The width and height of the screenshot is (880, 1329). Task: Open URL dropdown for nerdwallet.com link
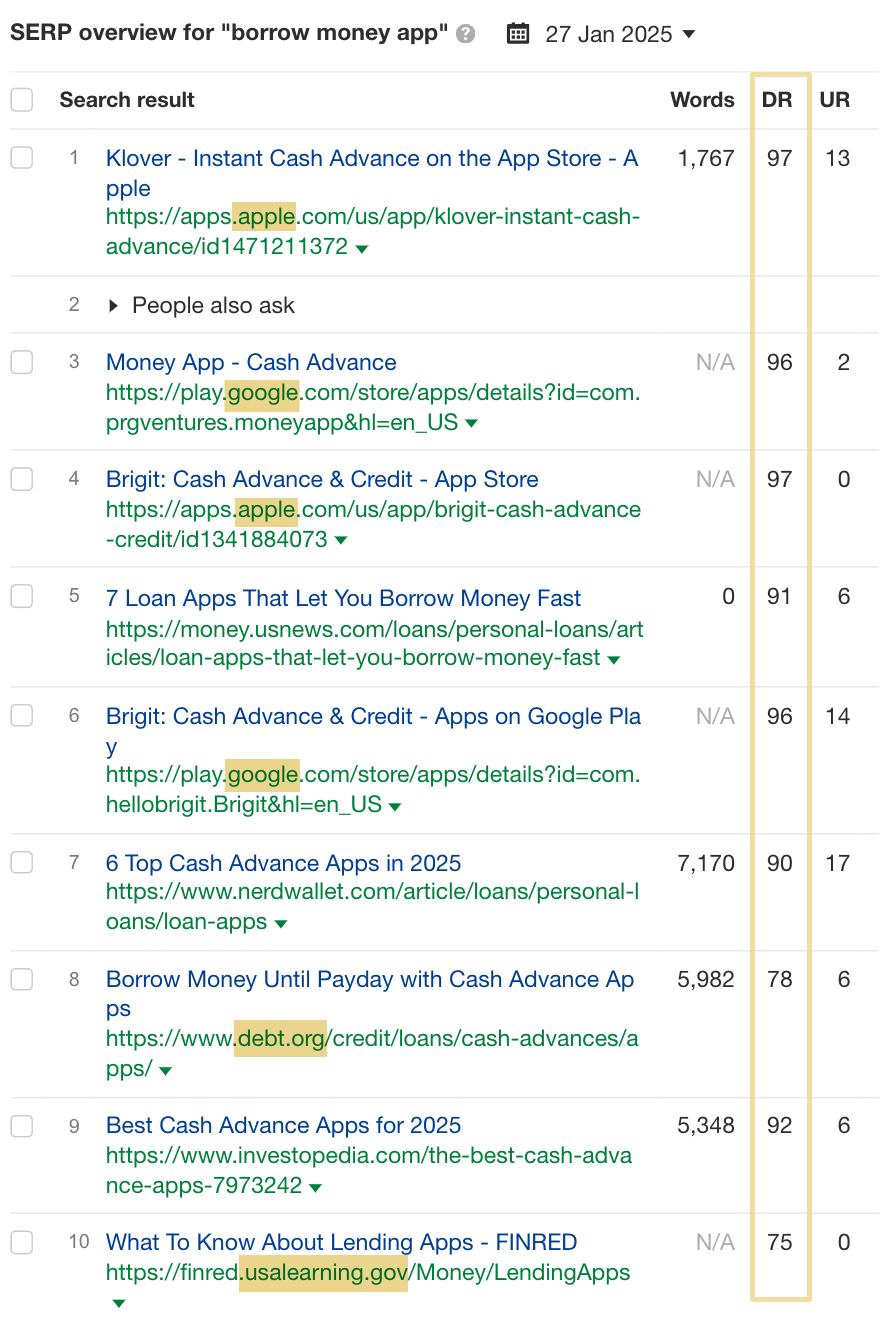(281, 924)
